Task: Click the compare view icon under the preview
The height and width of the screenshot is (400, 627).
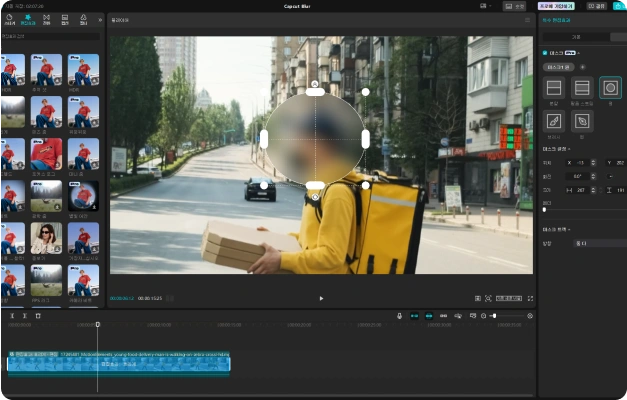Action: click(477, 298)
